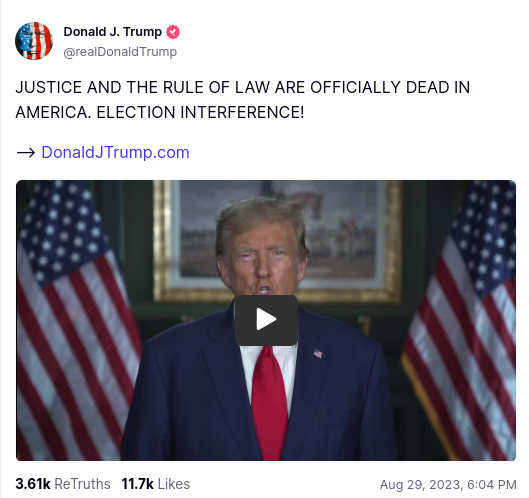
Task: Click the red verified badge icon
Action: (173, 32)
